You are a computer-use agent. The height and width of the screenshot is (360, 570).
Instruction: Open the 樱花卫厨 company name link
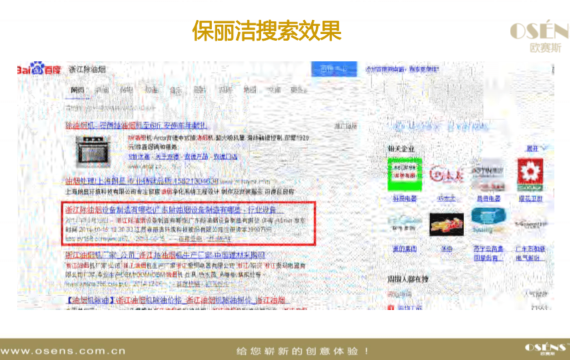(530, 198)
